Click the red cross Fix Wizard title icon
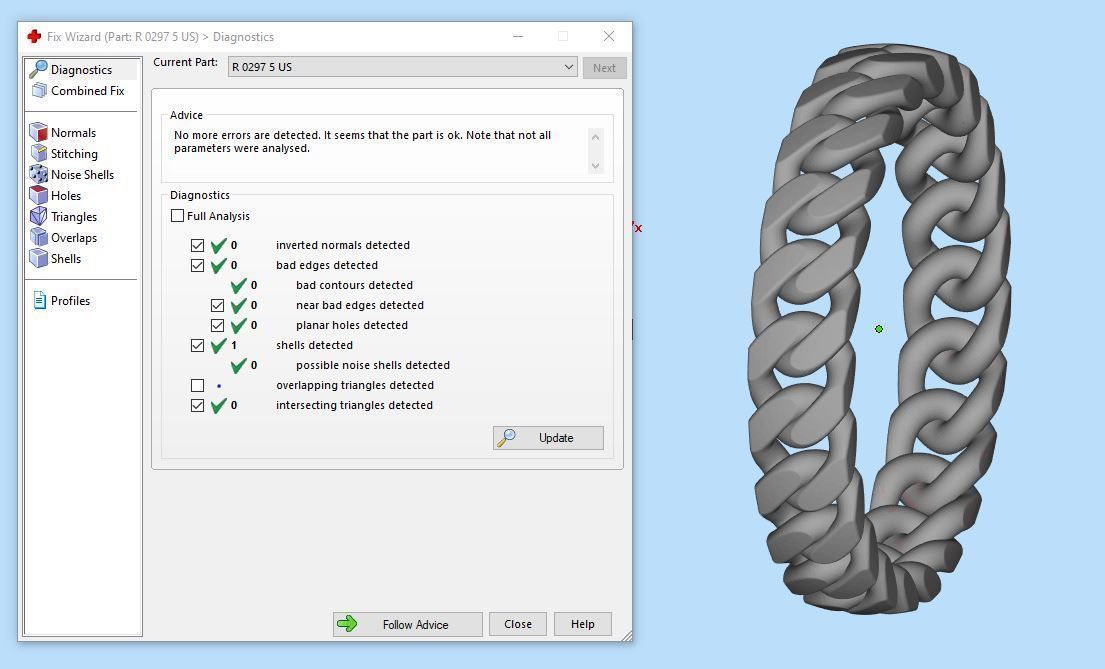The image size is (1105, 669). click(34, 36)
